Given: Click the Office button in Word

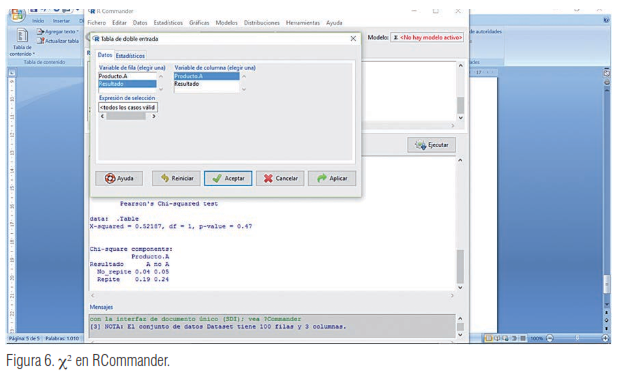Looking at the screenshot, I should (x=17, y=15).
